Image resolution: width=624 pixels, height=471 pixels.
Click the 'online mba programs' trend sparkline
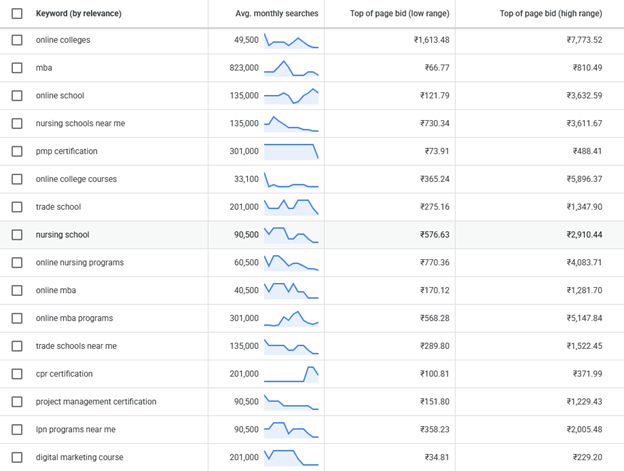pyautogui.click(x=291, y=318)
